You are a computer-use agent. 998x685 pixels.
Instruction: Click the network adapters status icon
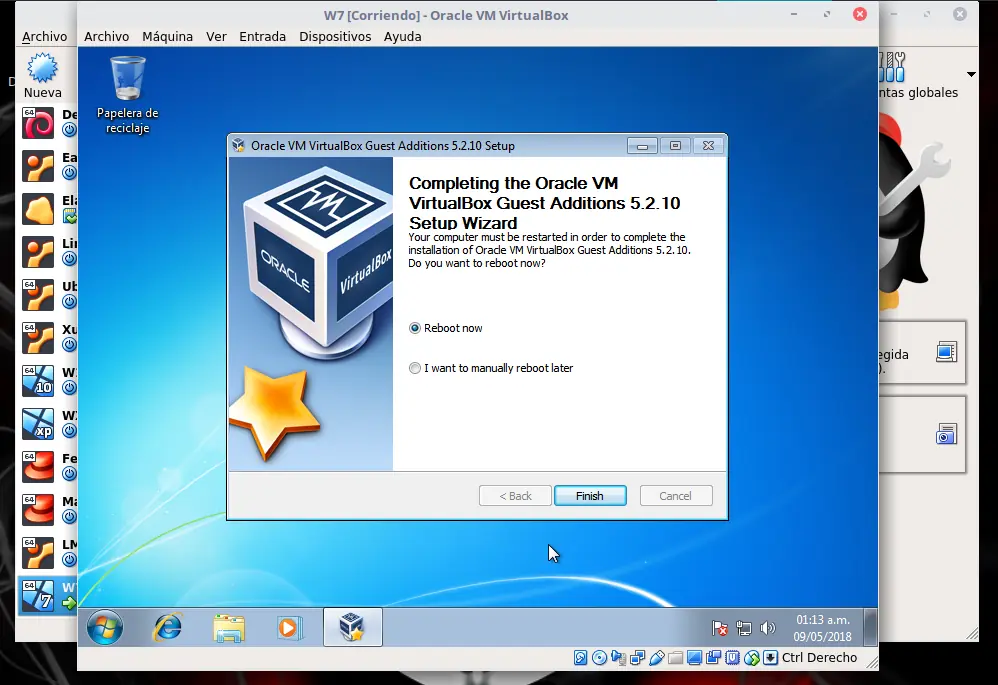tap(637, 658)
